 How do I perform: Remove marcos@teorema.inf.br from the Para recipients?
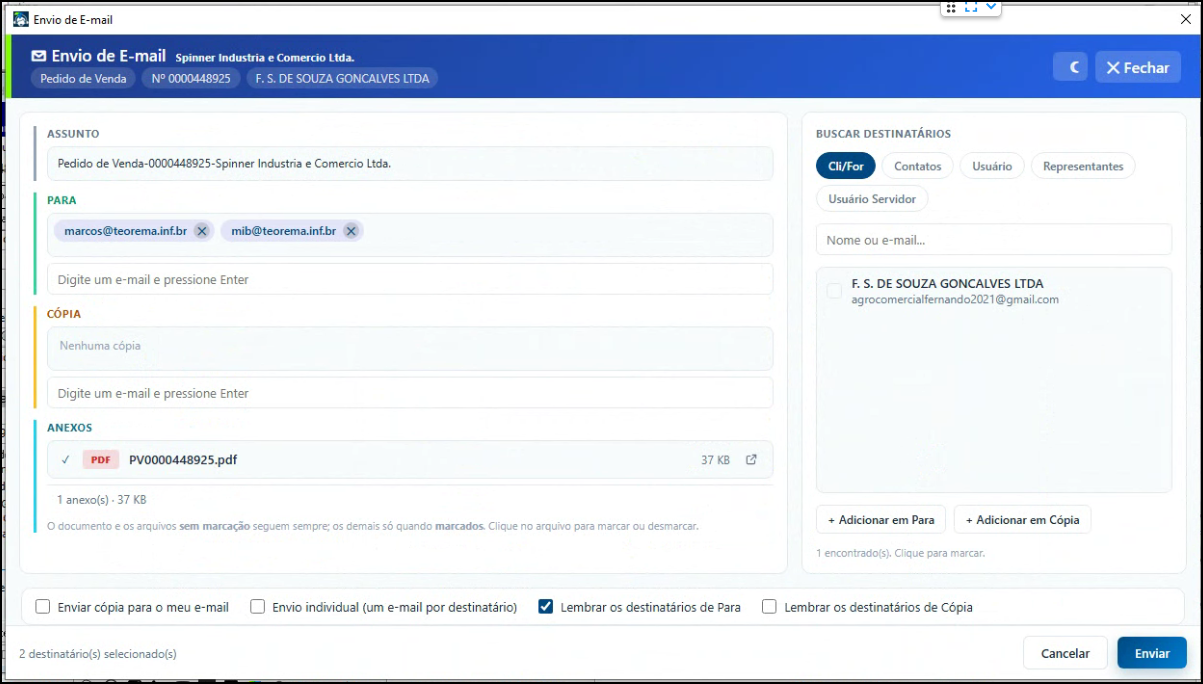[202, 231]
